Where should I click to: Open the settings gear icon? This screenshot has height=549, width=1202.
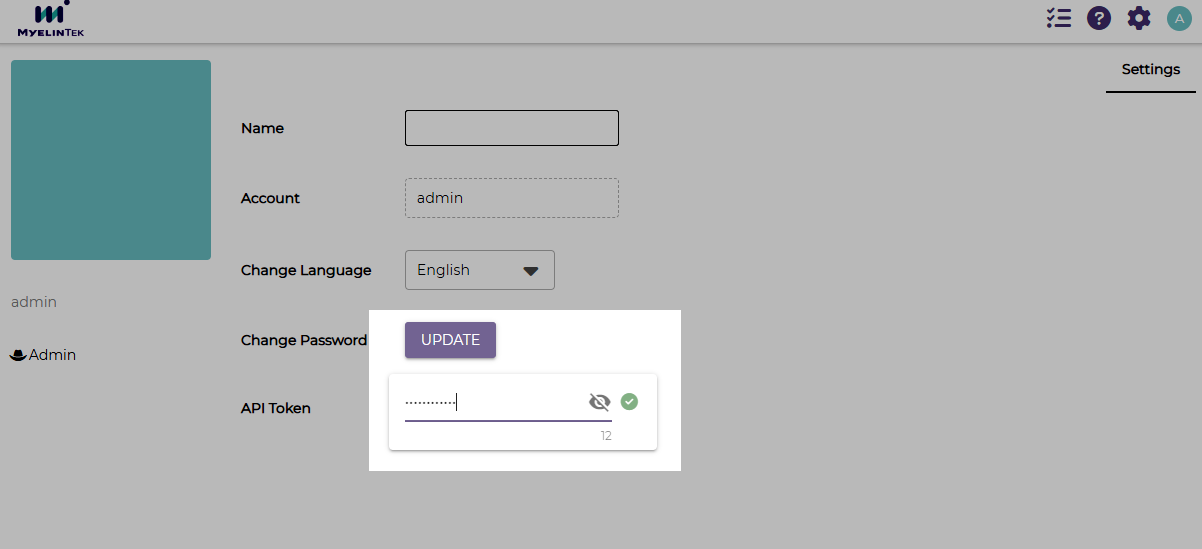coord(1139,18)
